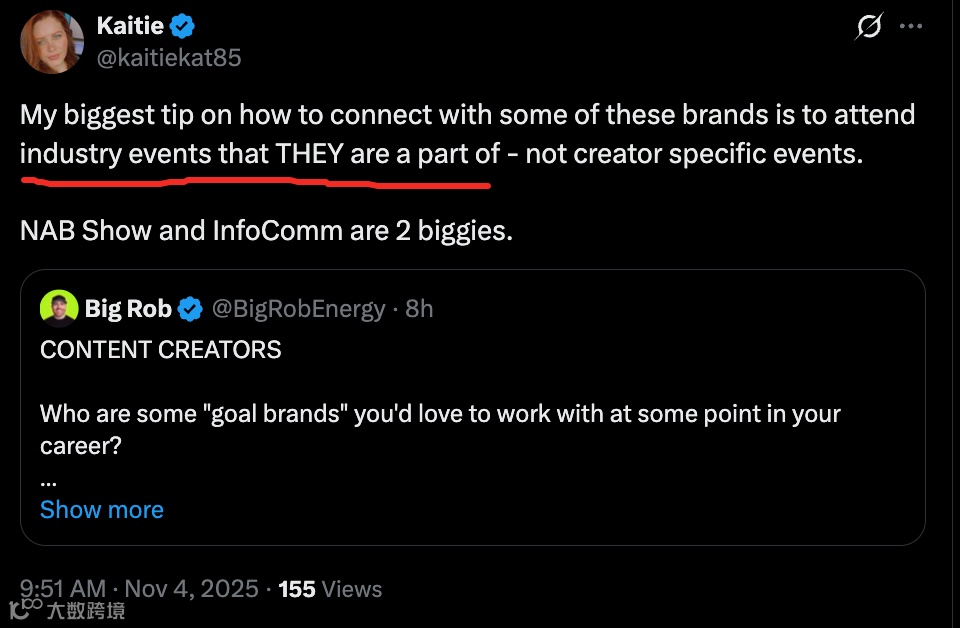The height and width of the screenshot is (628, 960).
Task: Visit the @BigRobEnergy handle
Action: click(297, 309)
